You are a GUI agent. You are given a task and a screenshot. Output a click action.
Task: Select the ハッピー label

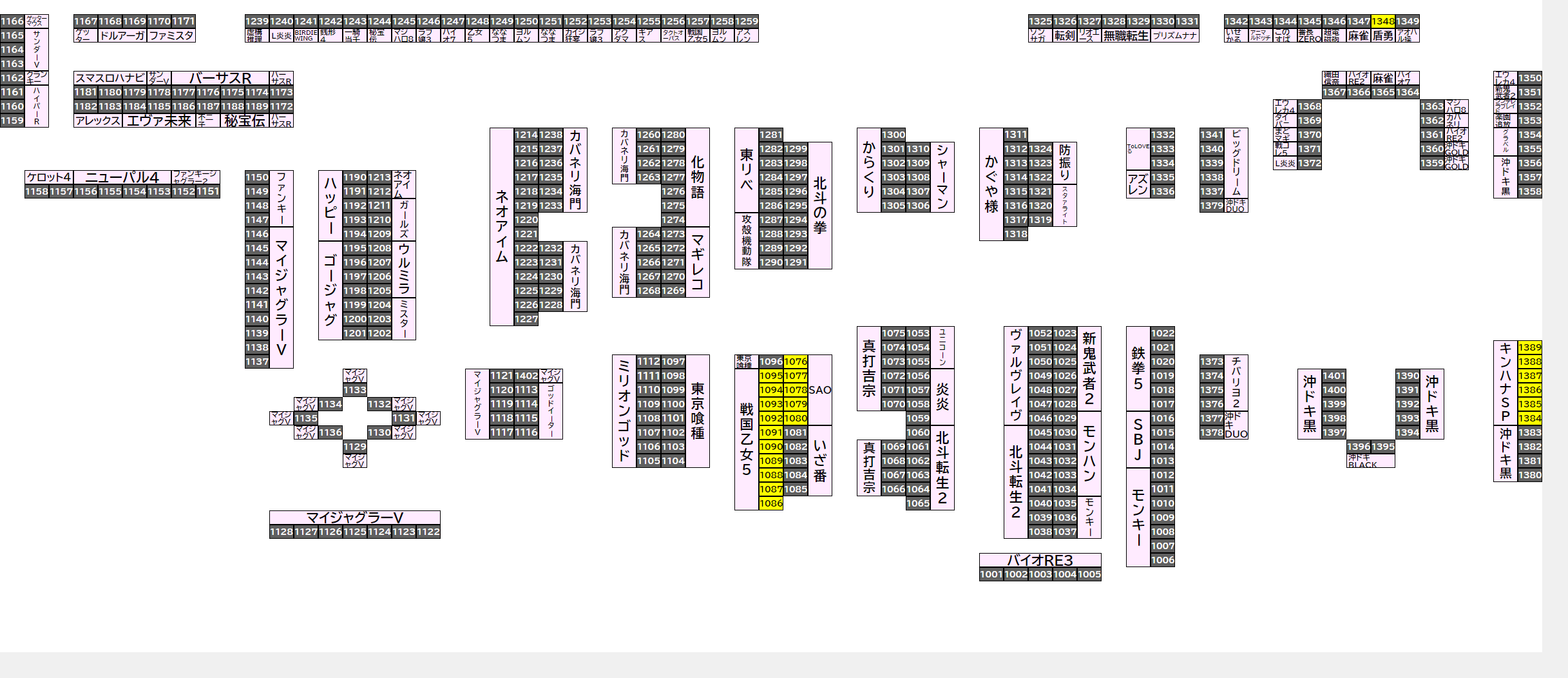(x=330, y=206)
